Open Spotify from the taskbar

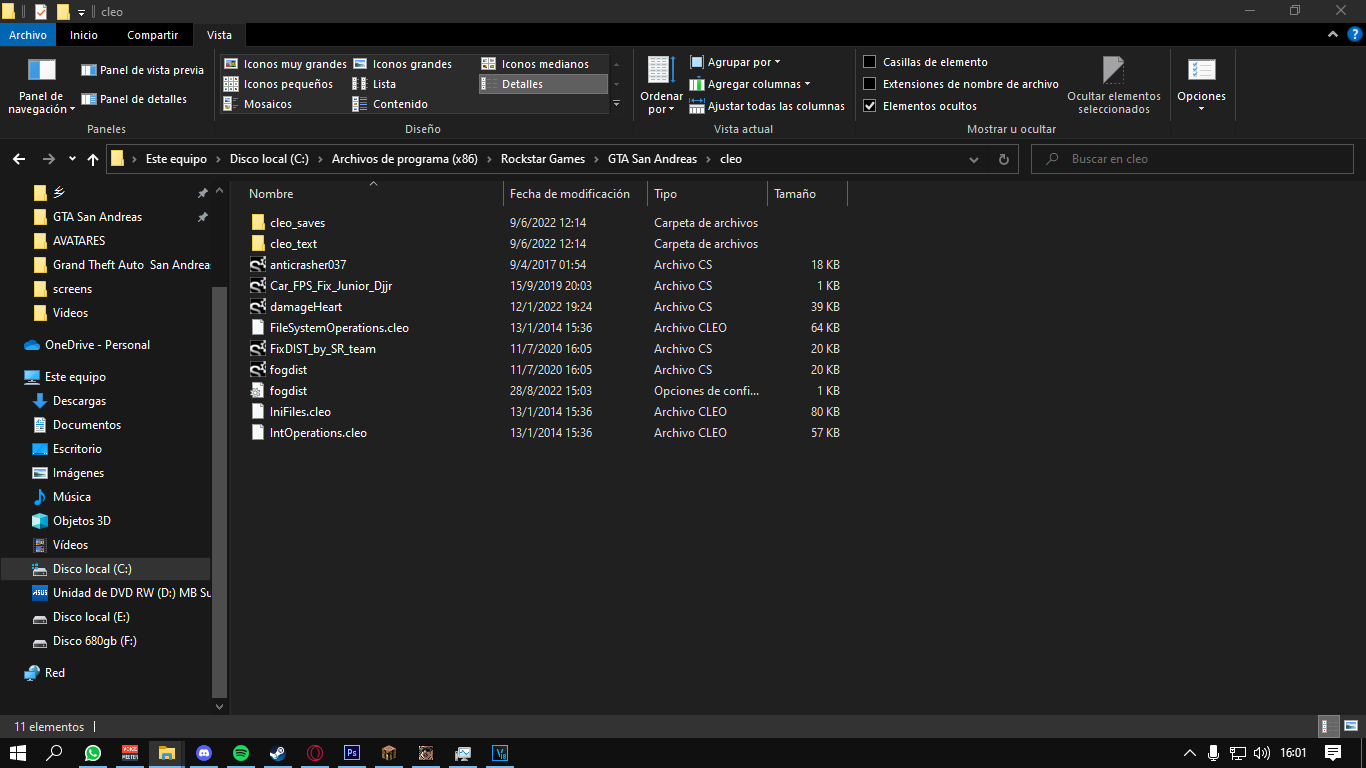241,753
